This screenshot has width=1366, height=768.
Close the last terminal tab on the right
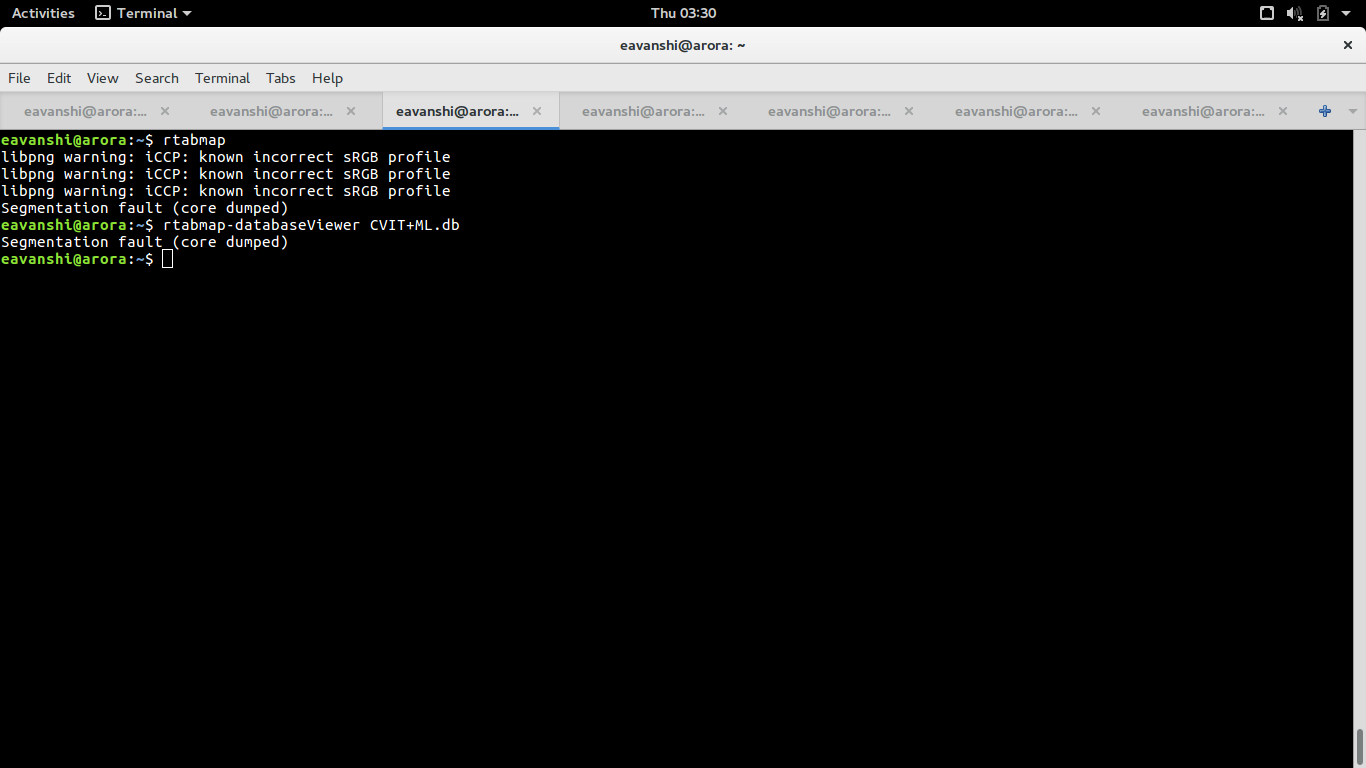(1283, 111)
